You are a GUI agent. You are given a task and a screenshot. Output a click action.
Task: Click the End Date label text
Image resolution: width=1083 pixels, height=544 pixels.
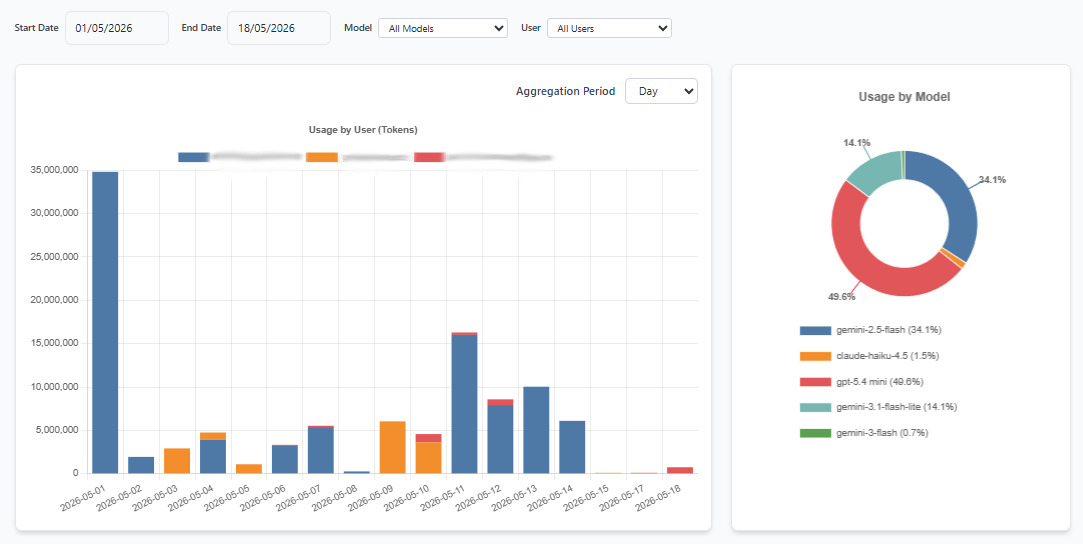coord(201,28)
